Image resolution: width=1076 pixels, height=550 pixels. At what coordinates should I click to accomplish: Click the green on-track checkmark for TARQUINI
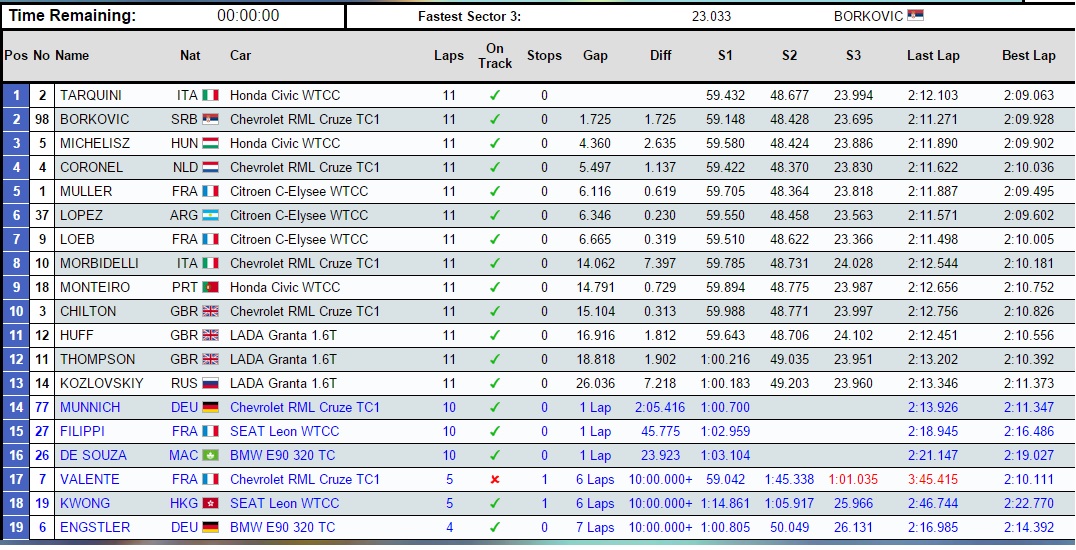point(494,96)
